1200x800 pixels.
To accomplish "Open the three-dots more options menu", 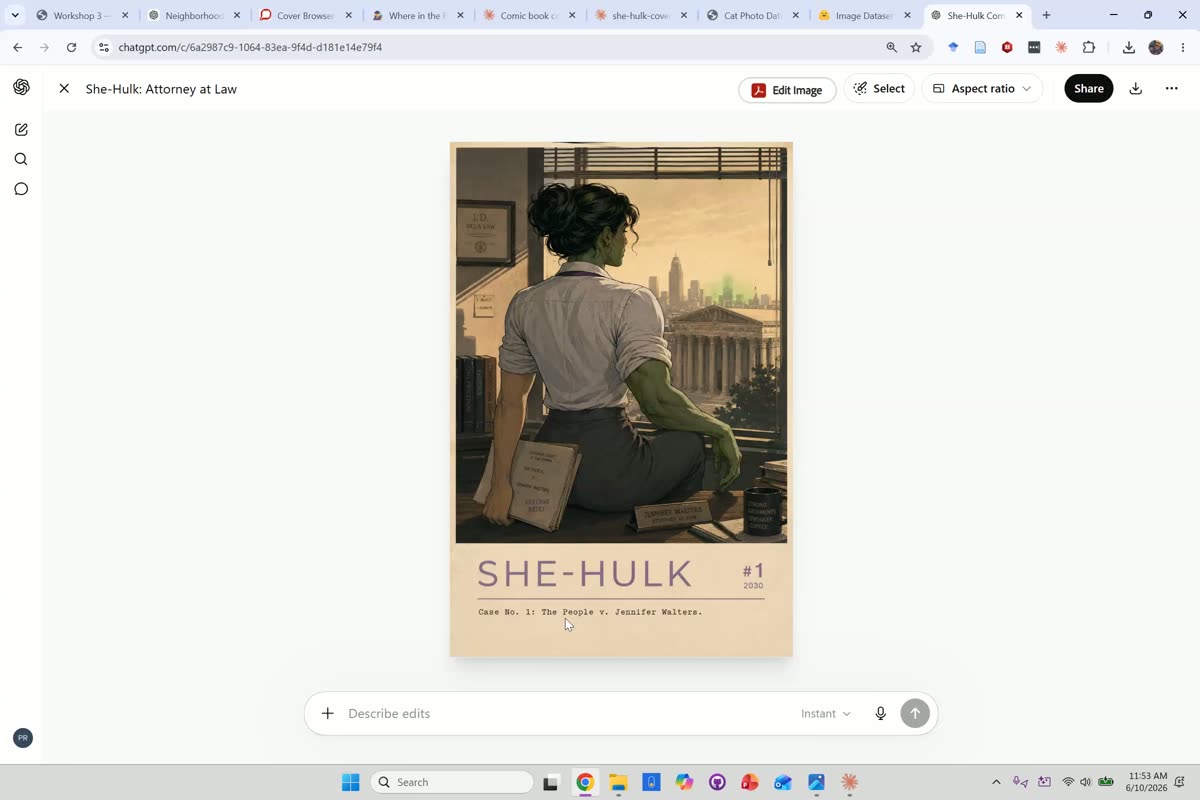I will (1171, 89).
